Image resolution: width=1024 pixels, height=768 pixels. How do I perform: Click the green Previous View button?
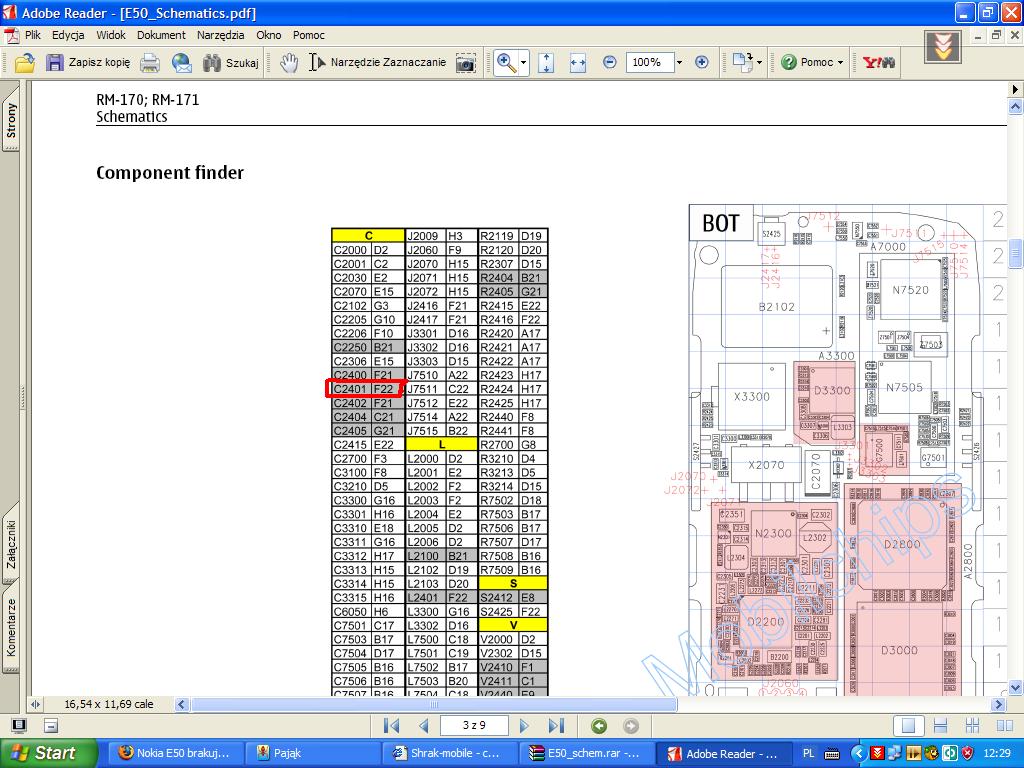(x=599, y=726)
